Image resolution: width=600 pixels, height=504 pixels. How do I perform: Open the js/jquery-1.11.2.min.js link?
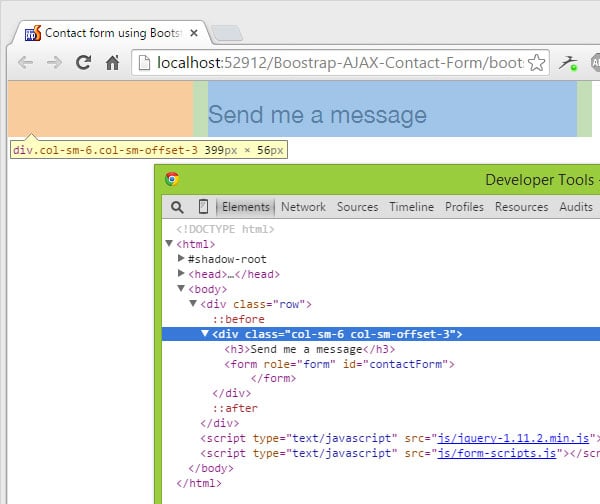click(513, 438)
